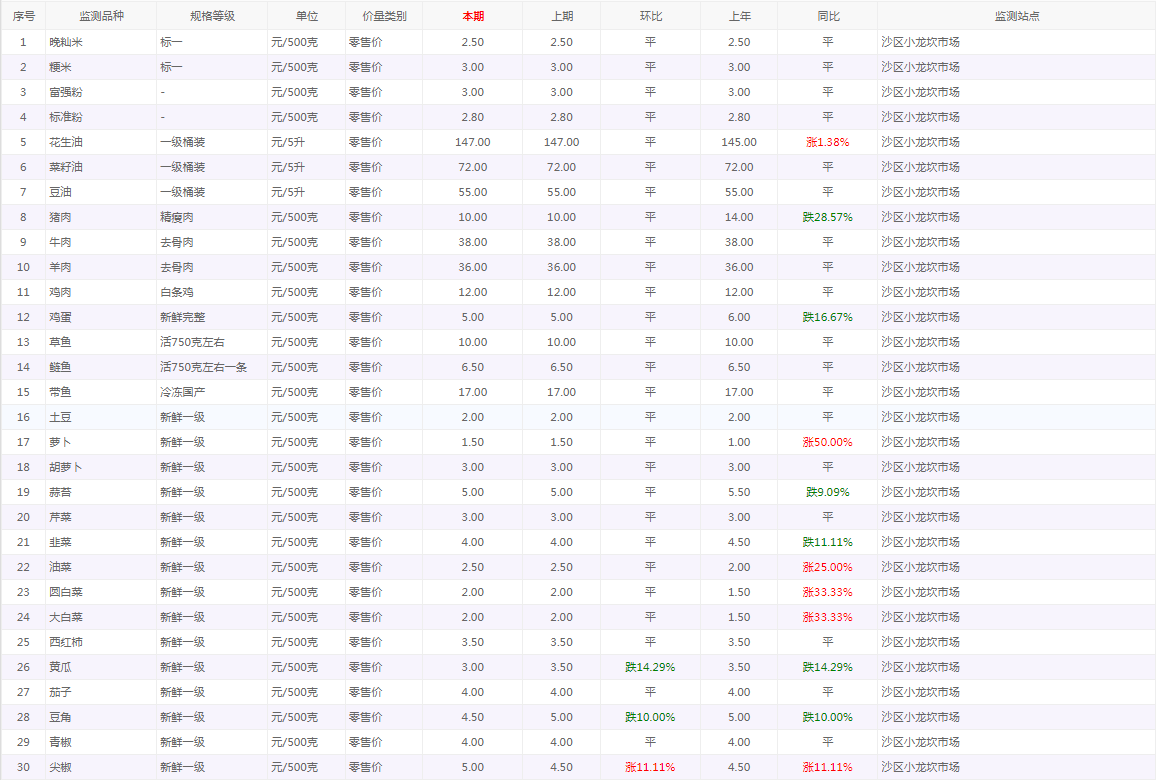The width and height of the screenshot is (1156, 780).
Task: Click the 环比 column header
Action: (x=650, y=16)
